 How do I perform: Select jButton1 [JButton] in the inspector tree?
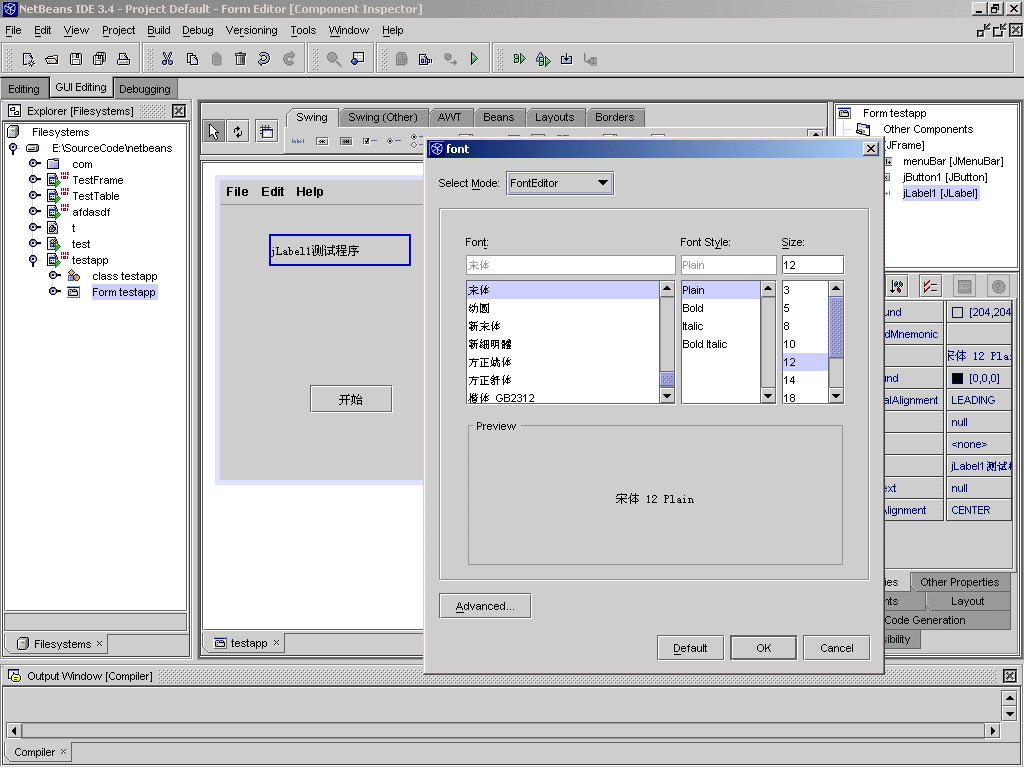point(945,177)
